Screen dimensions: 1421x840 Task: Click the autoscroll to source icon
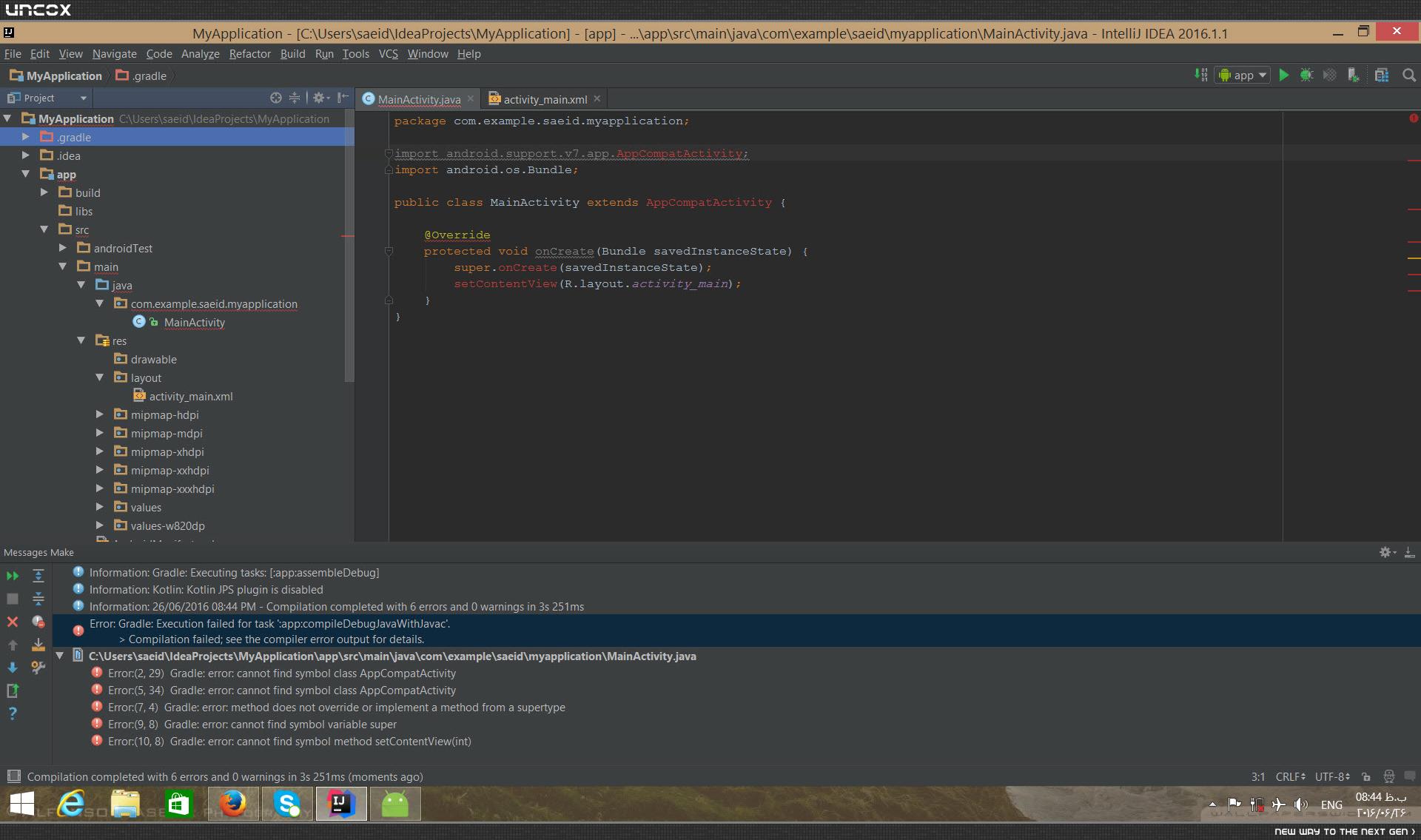coord(38,645)
